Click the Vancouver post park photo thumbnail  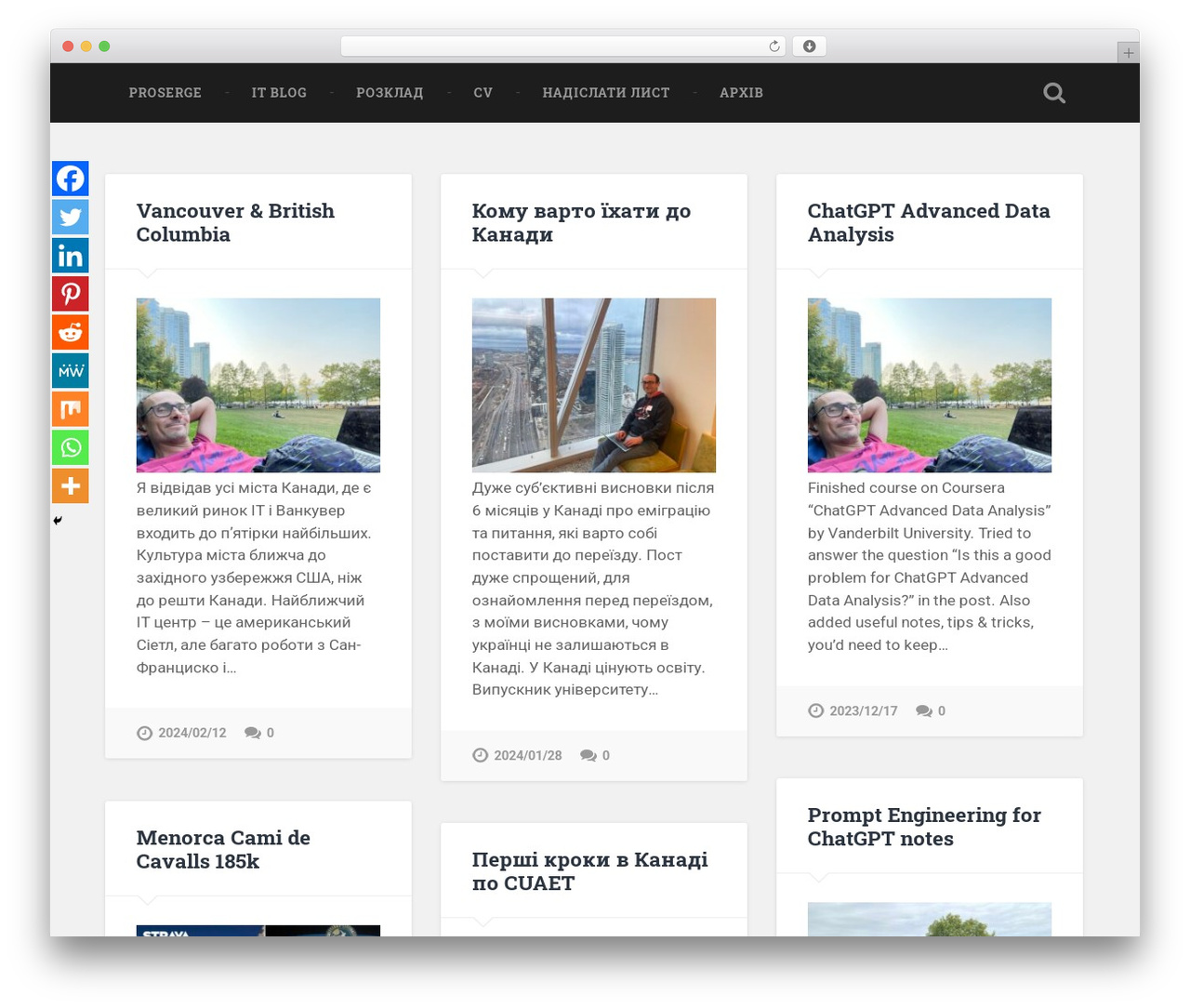tap(258, 385)
